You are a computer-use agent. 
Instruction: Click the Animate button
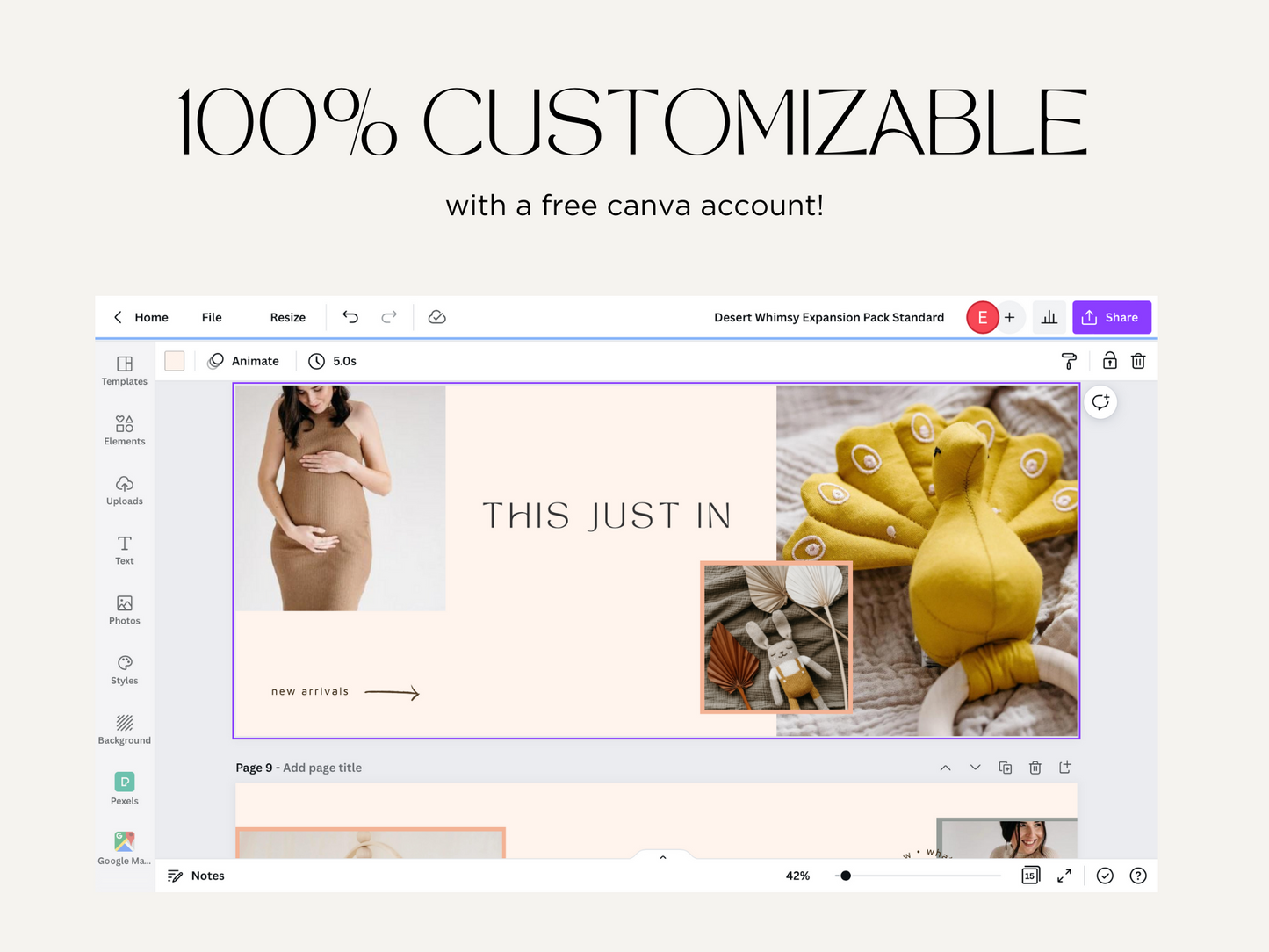pos(243,361)
